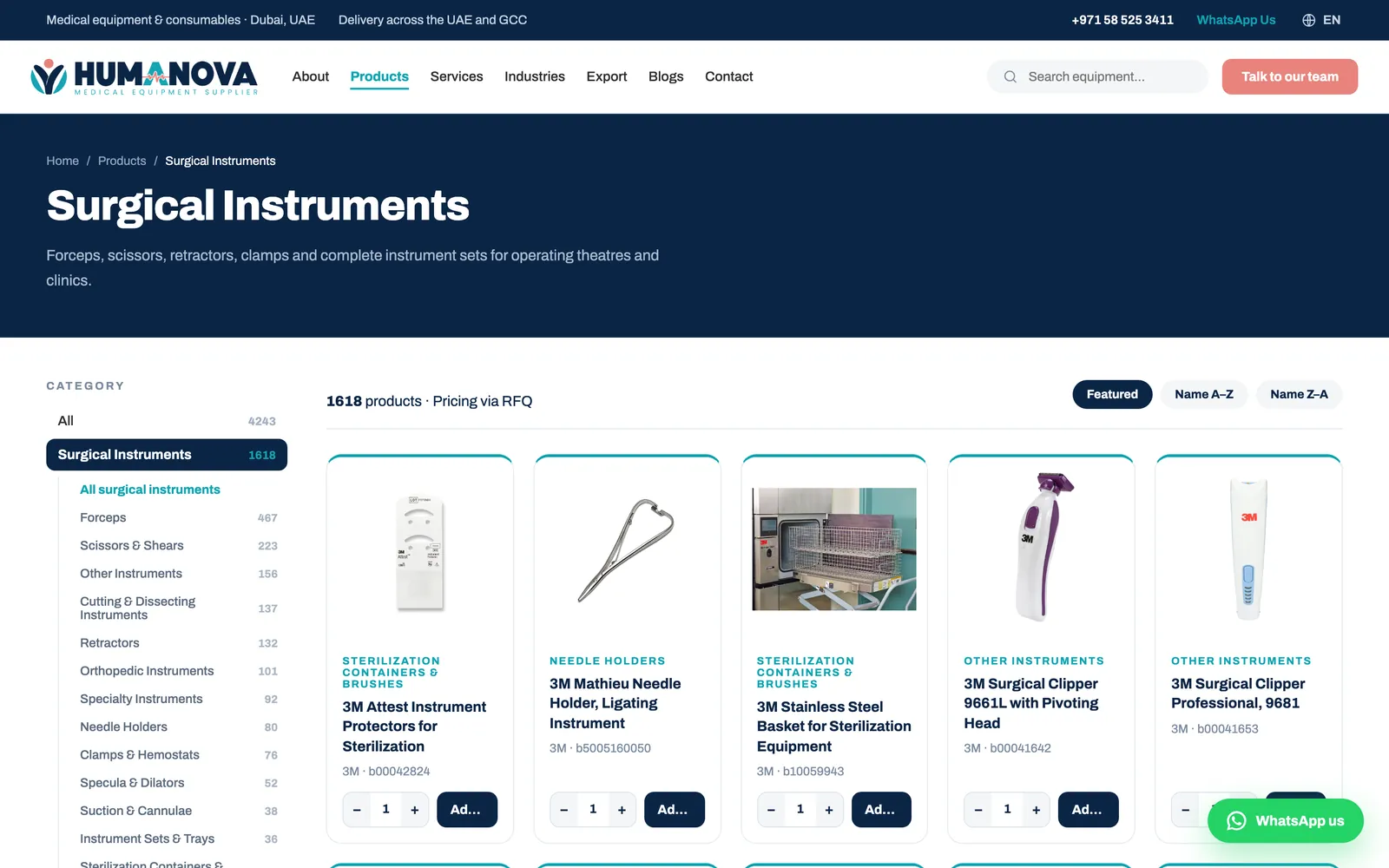The image size is (1389, 868).
Task: Select the Surgical Instruments category
Action: (x=167, y=455)
